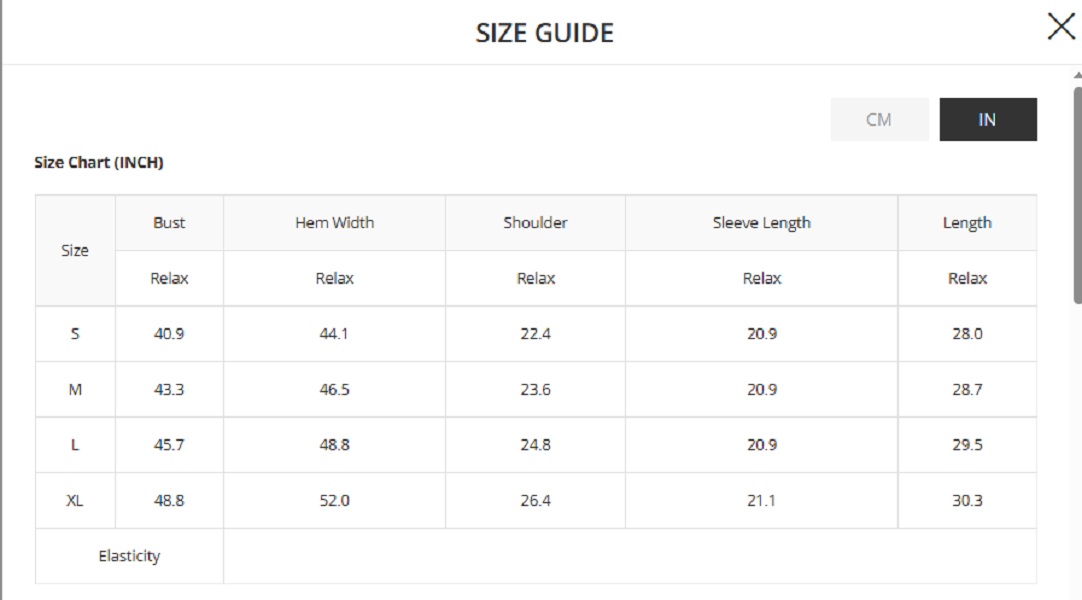Click the Bust column header
1082x600 pixels.
pos(169,223)
